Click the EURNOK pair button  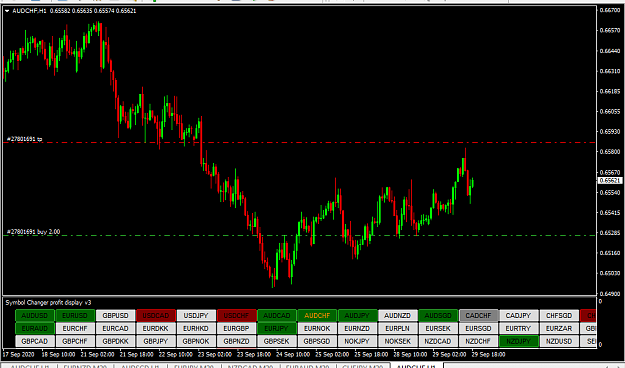coord(317,329)
